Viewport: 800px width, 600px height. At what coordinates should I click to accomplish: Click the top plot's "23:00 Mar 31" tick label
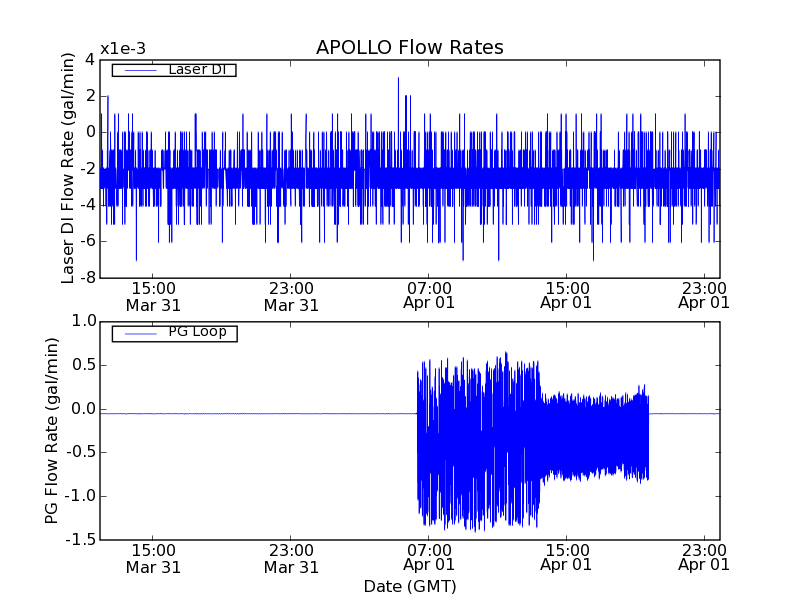point(291,294)
